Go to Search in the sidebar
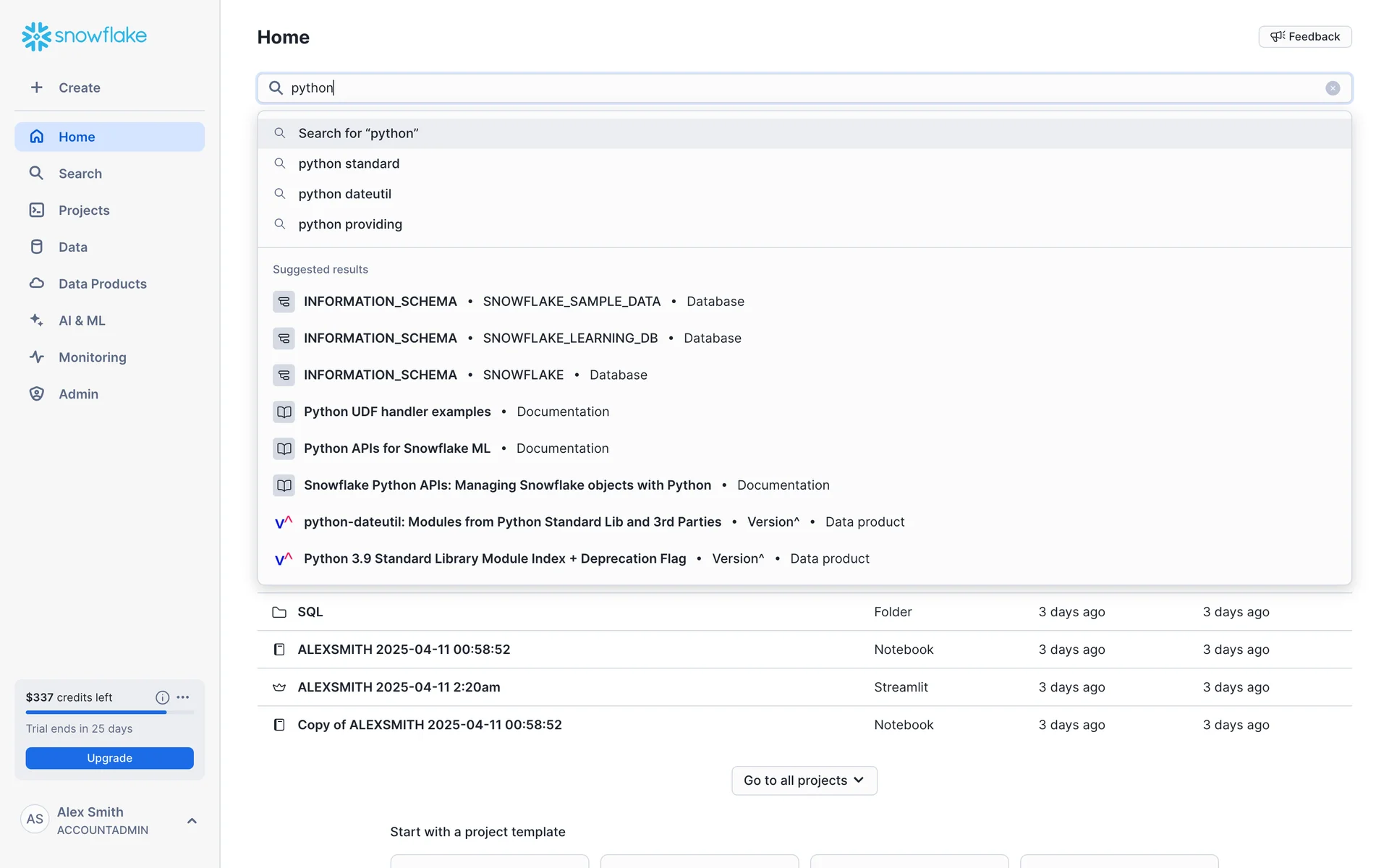 coord(80,174)
